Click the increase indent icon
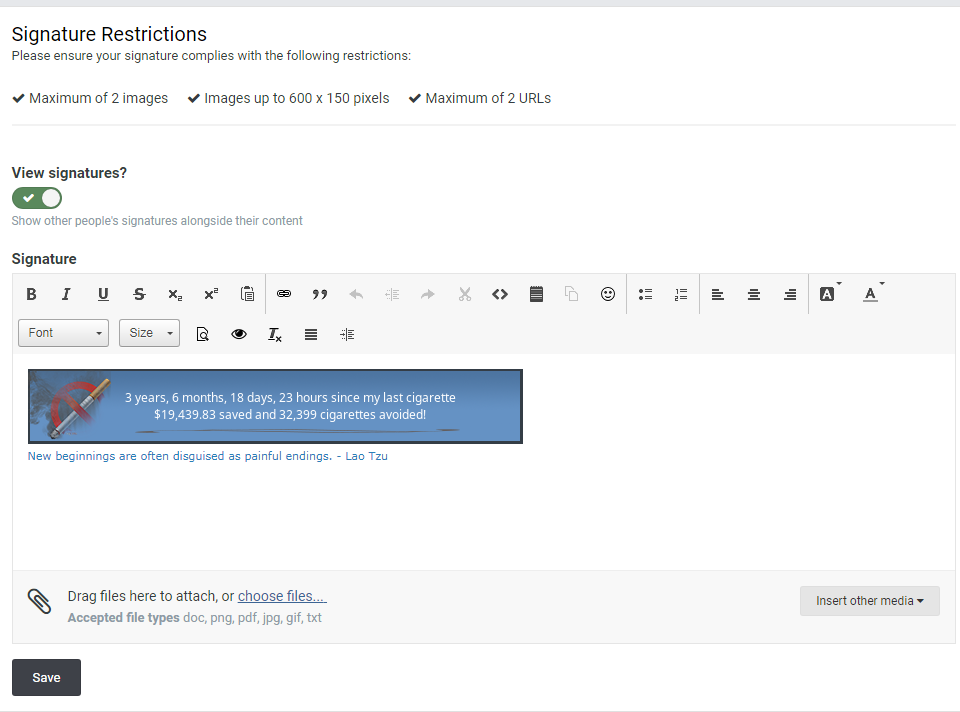 coord(347,334)
